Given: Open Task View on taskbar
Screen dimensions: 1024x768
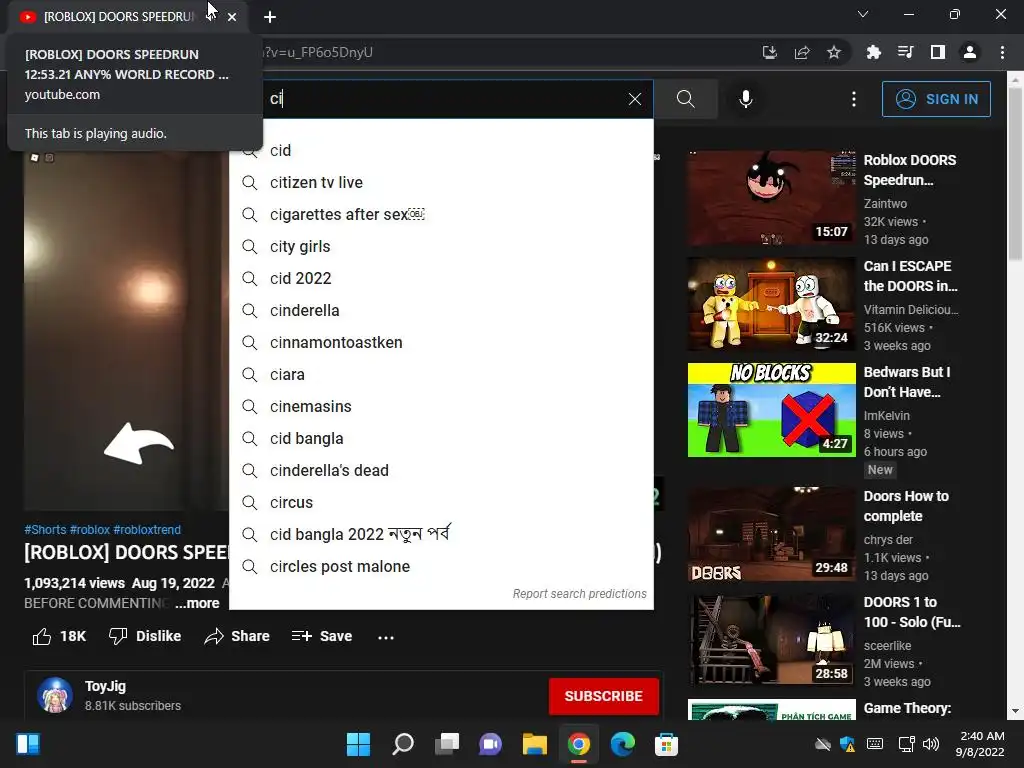Looking at the screenshot, I should (447, 744).
